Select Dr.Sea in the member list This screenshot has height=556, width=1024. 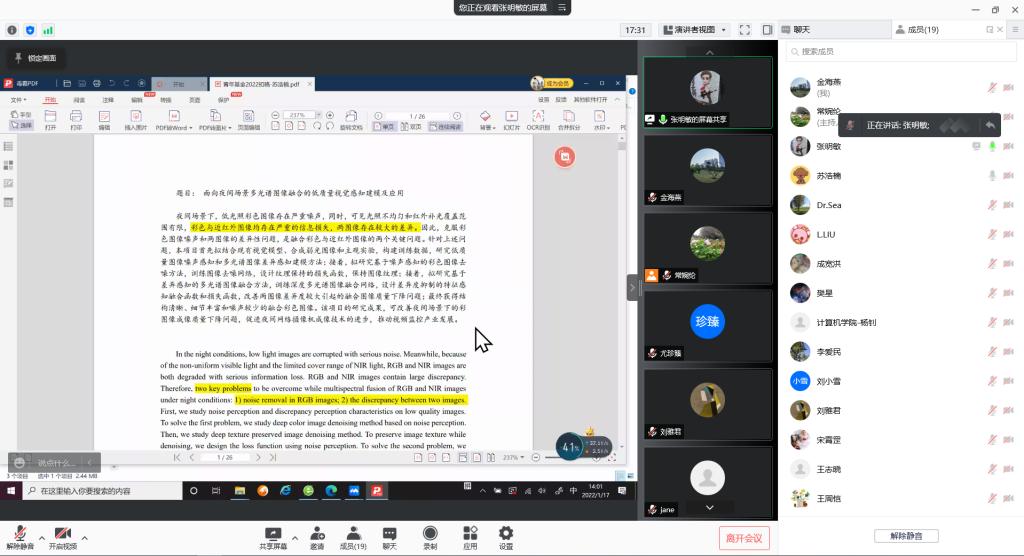(830, 205)
